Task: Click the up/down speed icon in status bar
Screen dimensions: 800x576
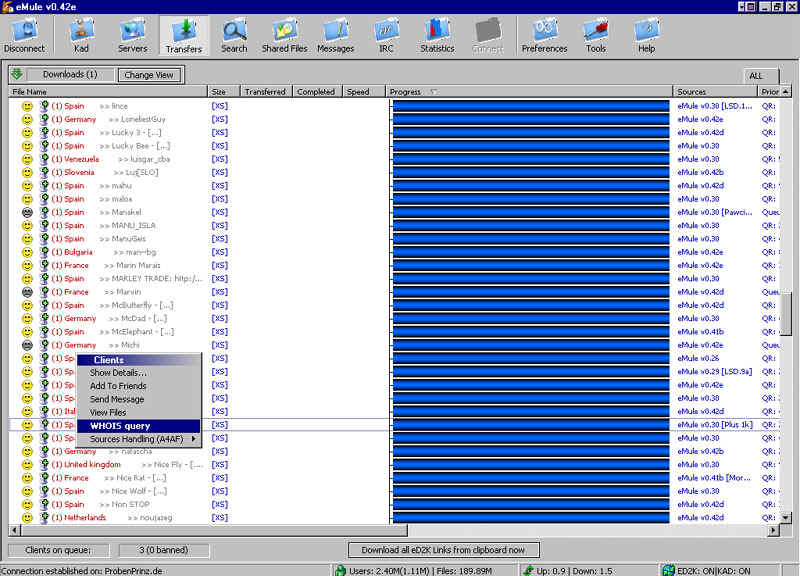Action: point(529,570)
